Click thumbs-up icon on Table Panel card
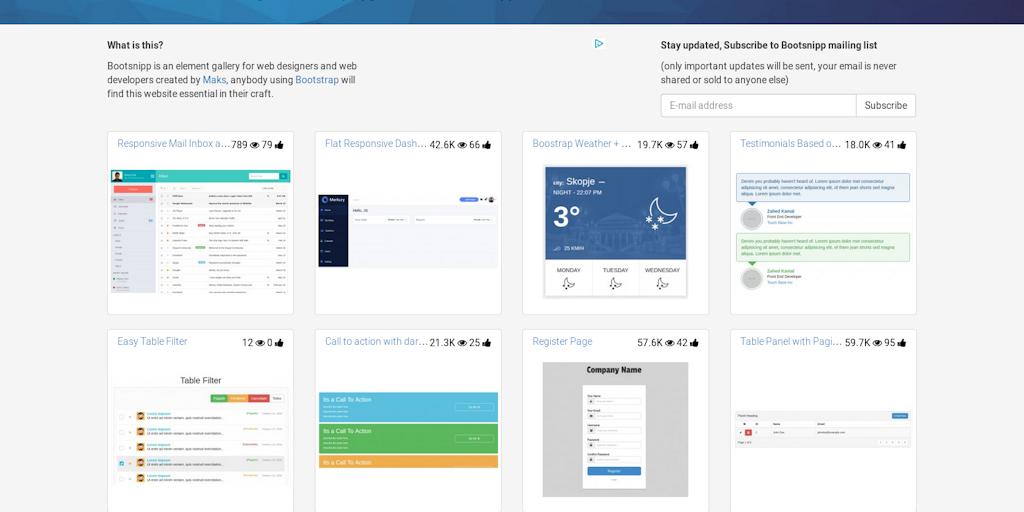The height and width of the screenshot is (512, 1024). pyautogui.click(x=902, y=343)
